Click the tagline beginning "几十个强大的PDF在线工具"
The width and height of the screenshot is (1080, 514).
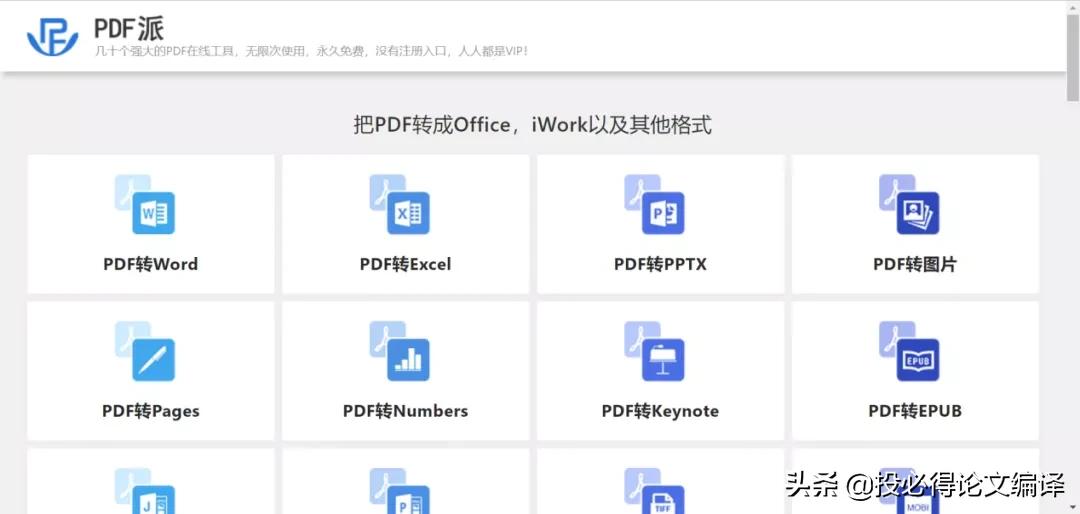311,51
